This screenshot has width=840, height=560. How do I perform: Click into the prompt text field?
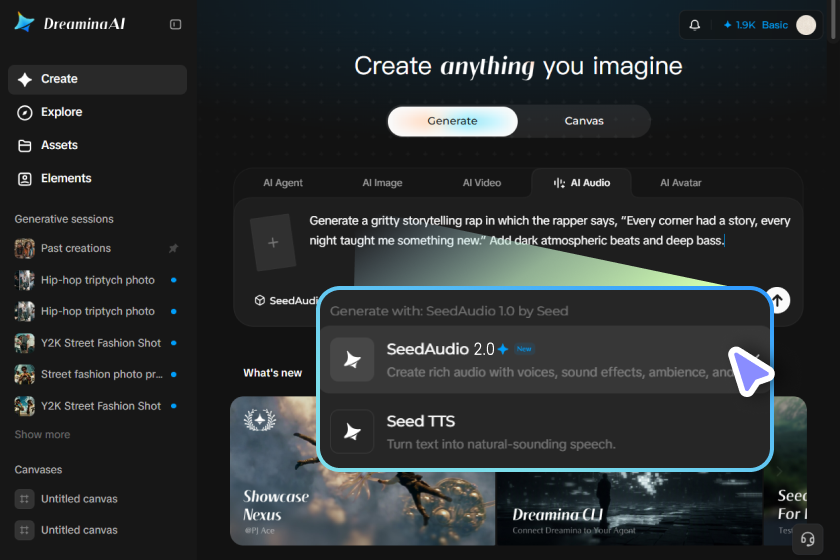(550, 230)
